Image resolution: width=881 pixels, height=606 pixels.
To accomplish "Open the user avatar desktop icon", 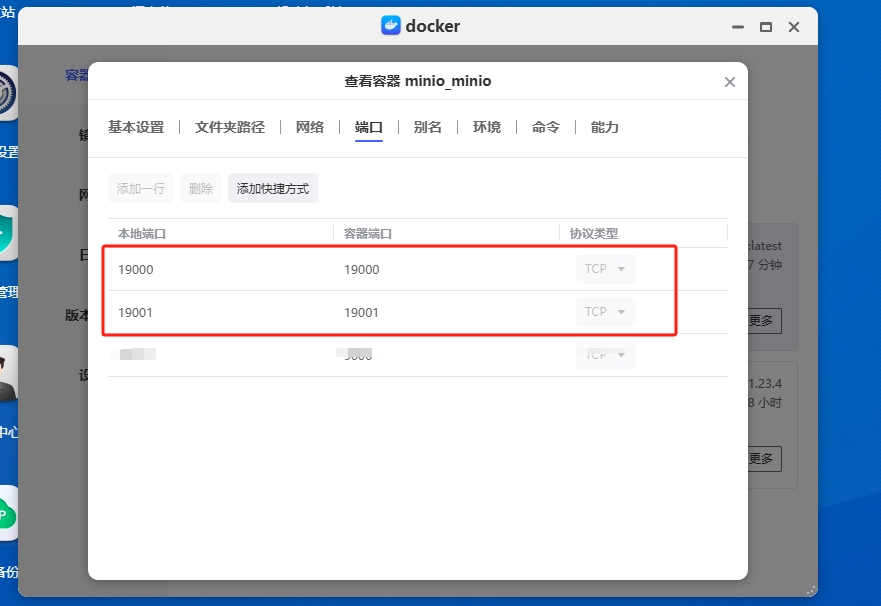I will point(8,373).
